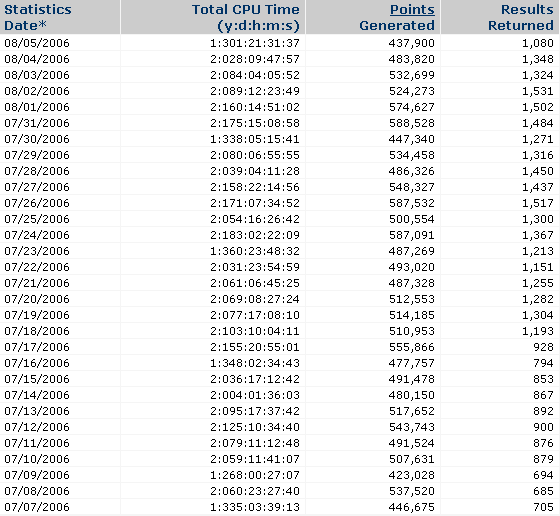The height and width of the screenshot is (516, 560).
Task: Click the Total CPU Time column header
Action: (x=246, y=17)
